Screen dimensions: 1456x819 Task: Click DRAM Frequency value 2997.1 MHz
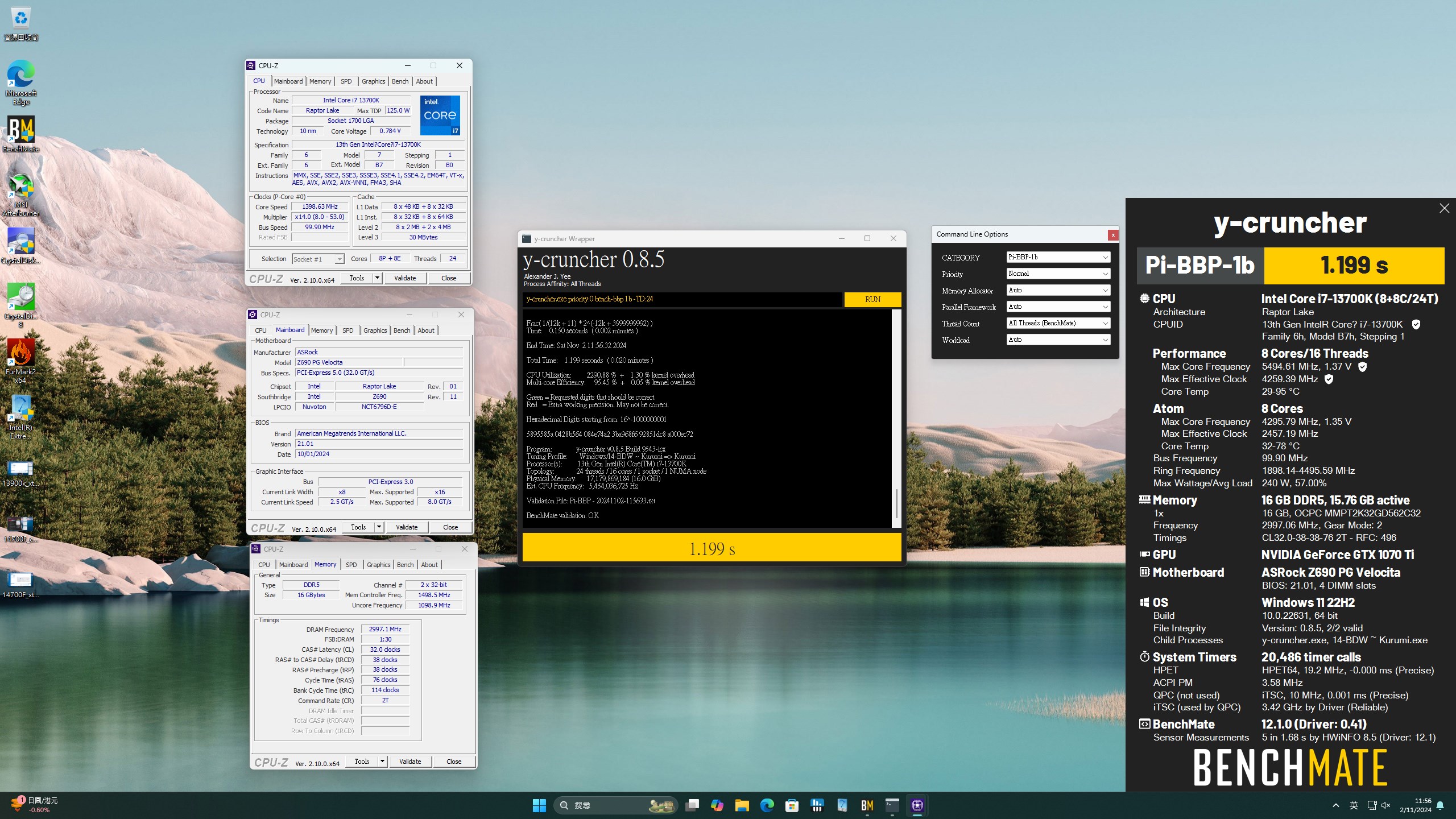[385, 629]
